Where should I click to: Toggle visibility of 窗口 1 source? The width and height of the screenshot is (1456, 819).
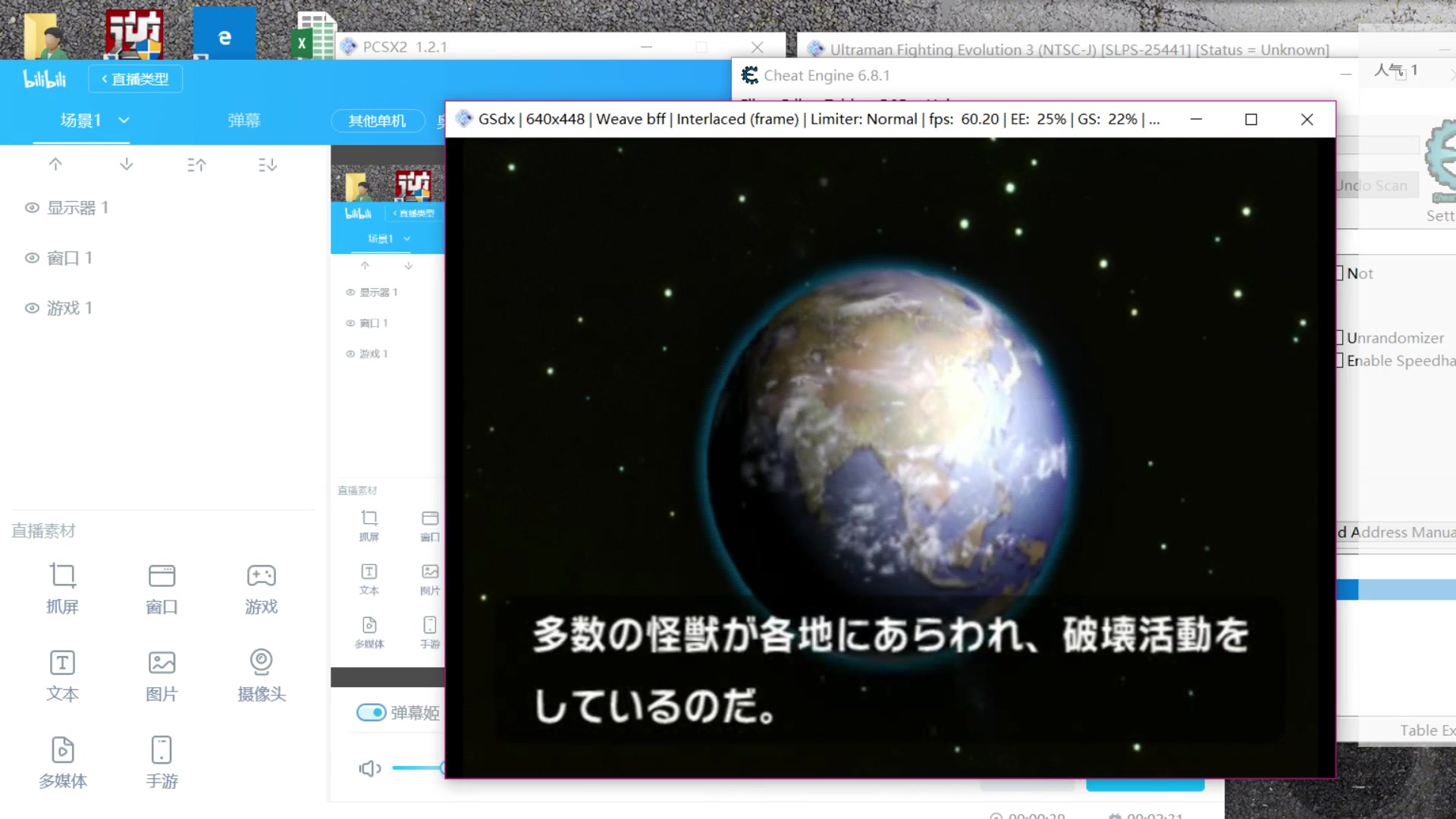point(32,258)
